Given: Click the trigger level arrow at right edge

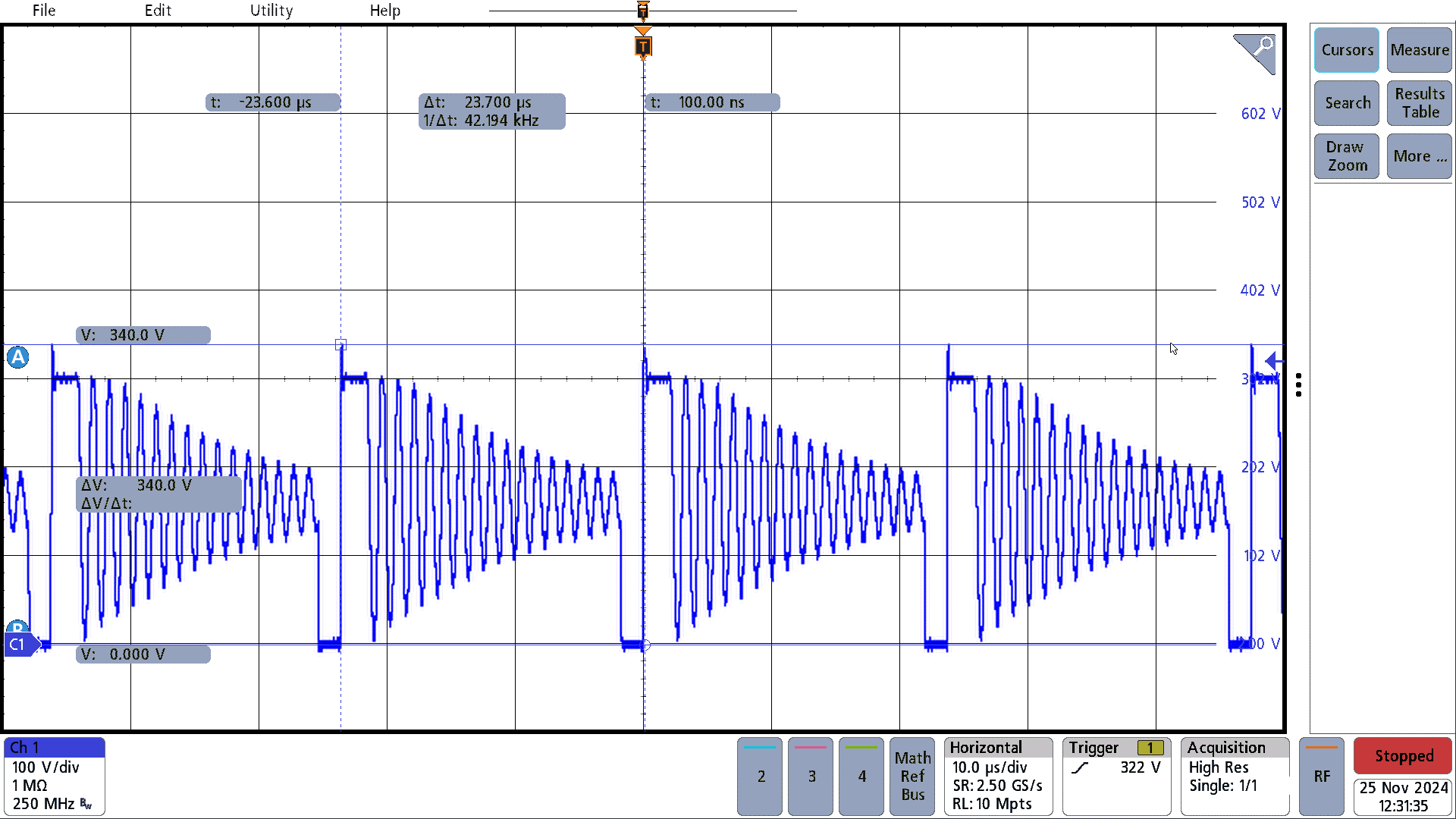Looking at the screenshot, I should [1274, 362].
